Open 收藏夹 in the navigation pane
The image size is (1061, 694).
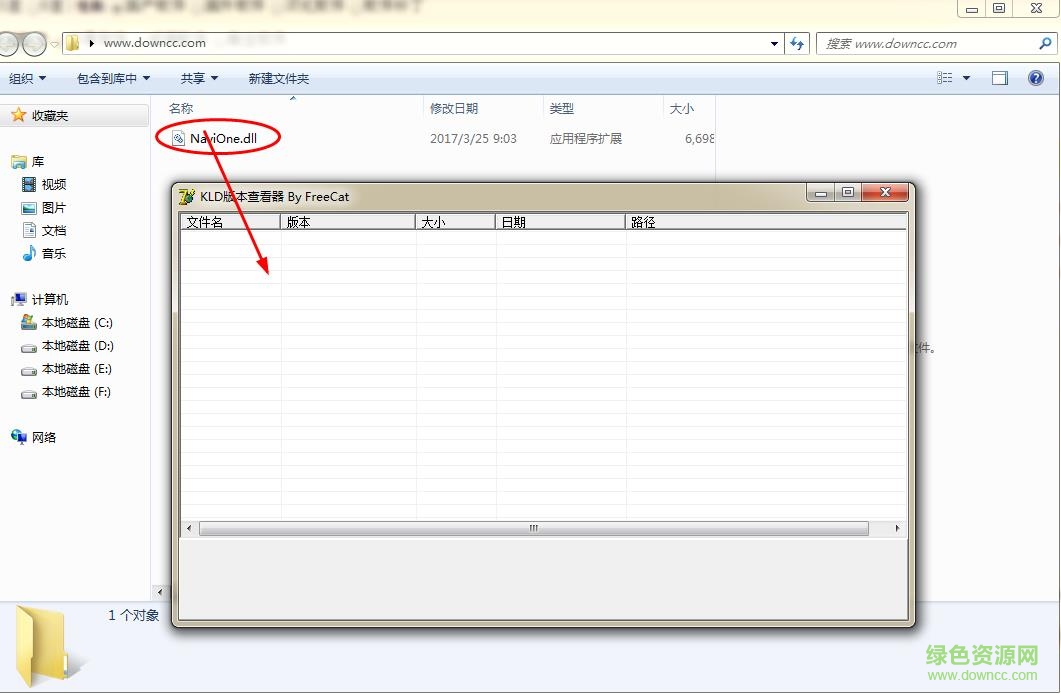click(49, 116)
